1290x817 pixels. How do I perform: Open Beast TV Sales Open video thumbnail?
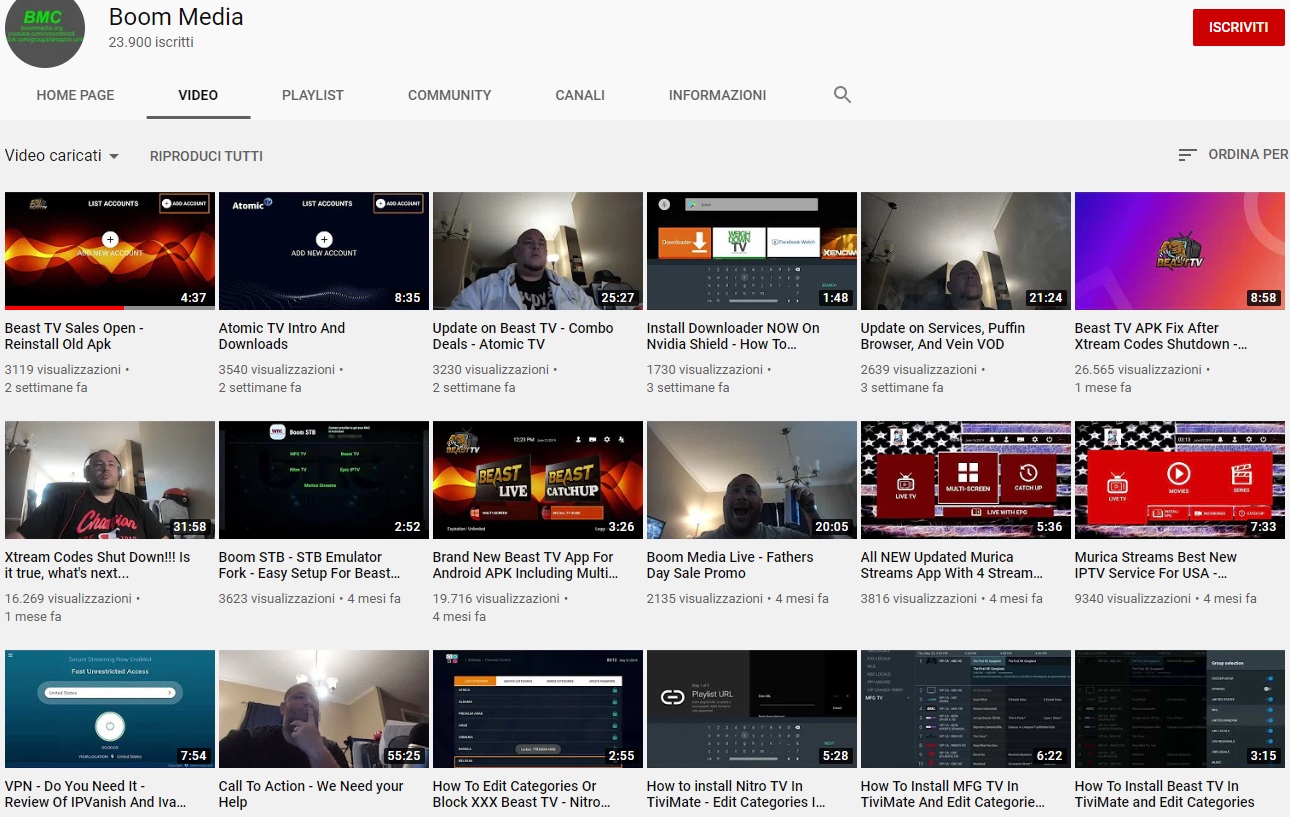[x=110, y=251]
